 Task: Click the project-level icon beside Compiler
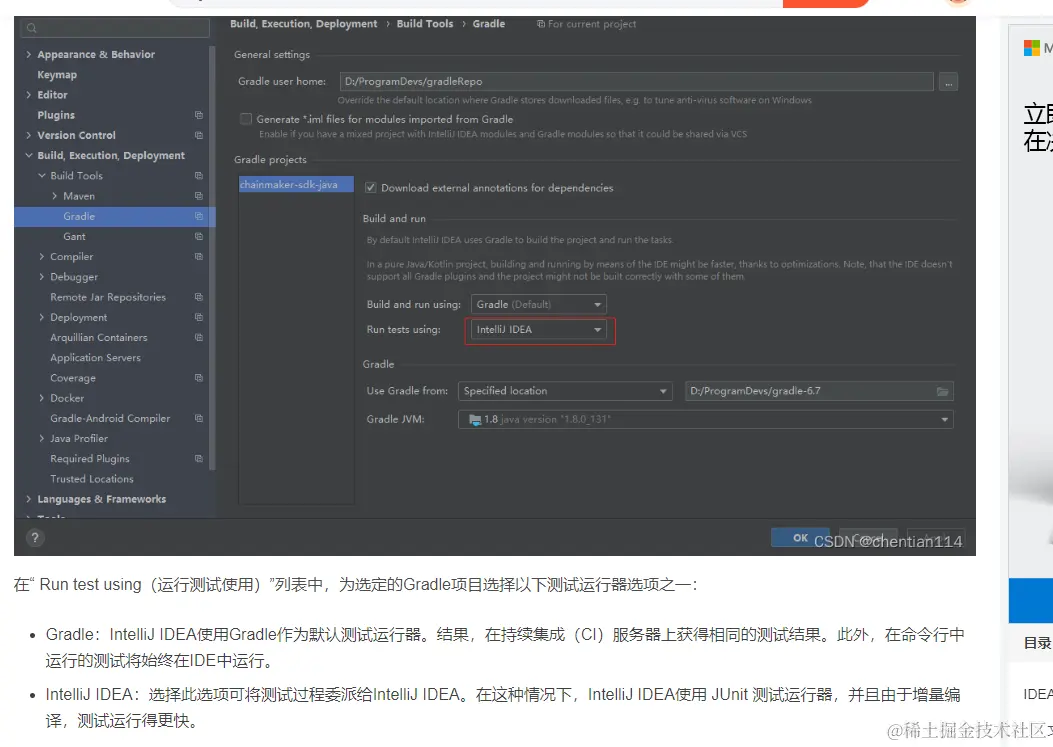tap(199, 257)
